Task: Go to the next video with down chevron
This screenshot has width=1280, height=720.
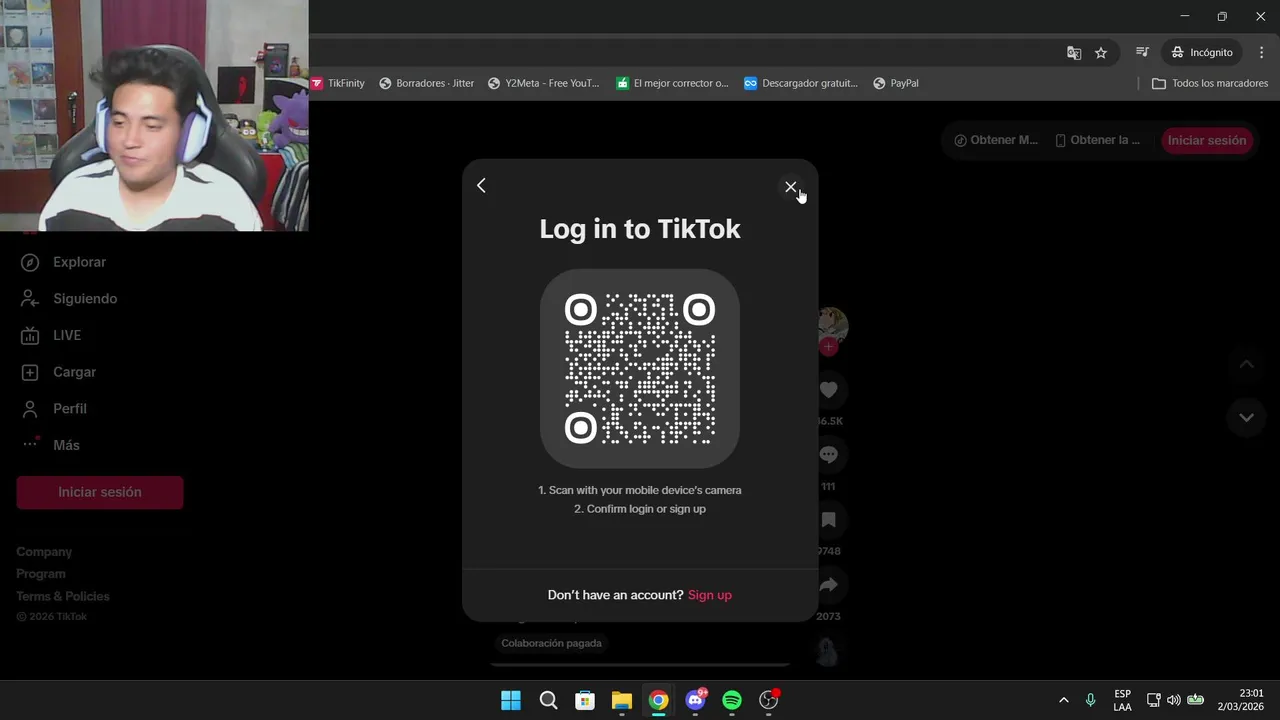Action: (1246, 417)
